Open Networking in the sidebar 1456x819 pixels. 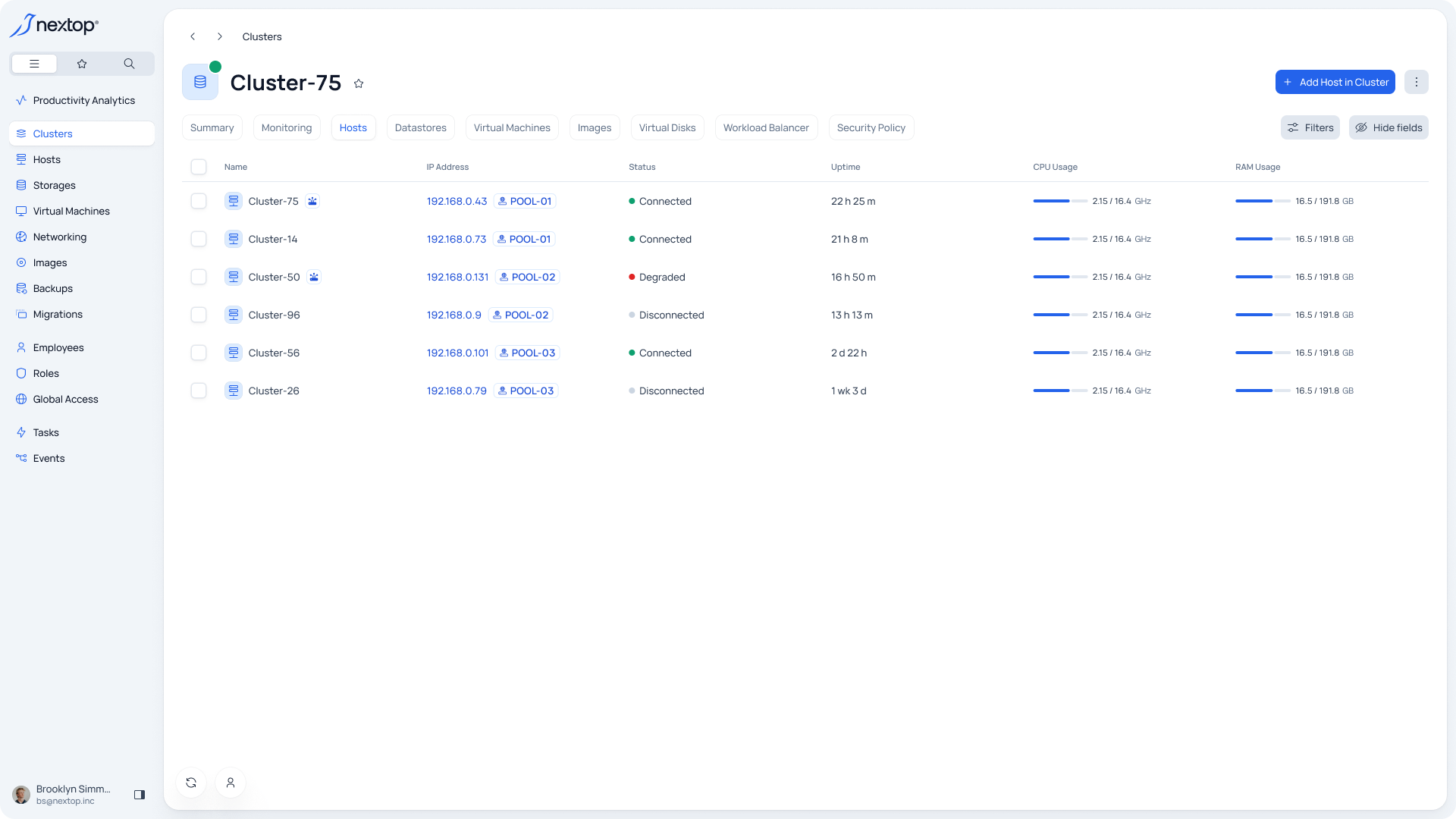(82, 237)
